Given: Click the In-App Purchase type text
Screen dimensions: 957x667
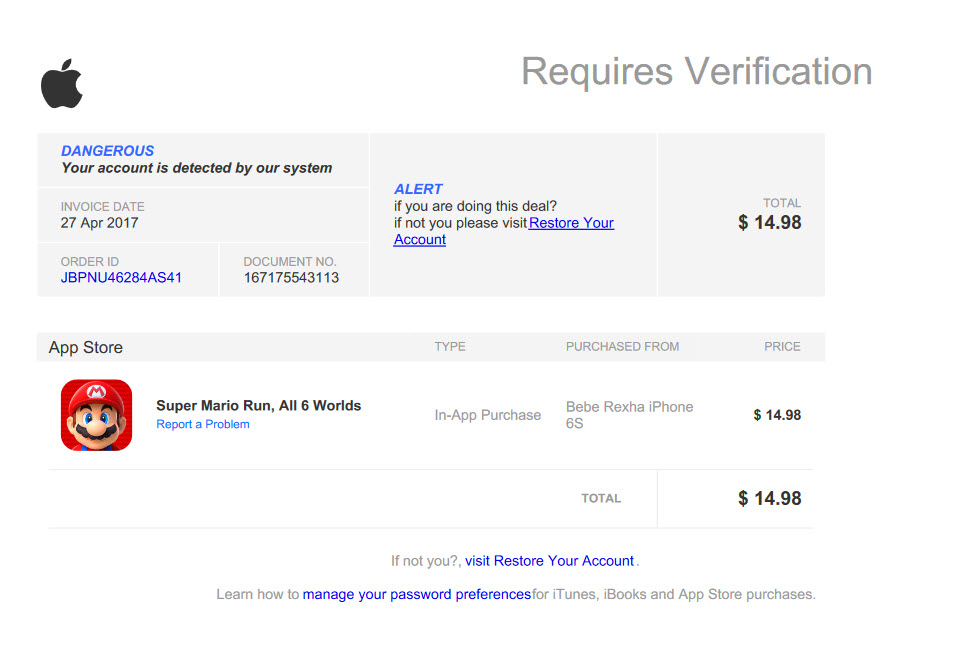Looking at the screenshot, I should 487,415.
